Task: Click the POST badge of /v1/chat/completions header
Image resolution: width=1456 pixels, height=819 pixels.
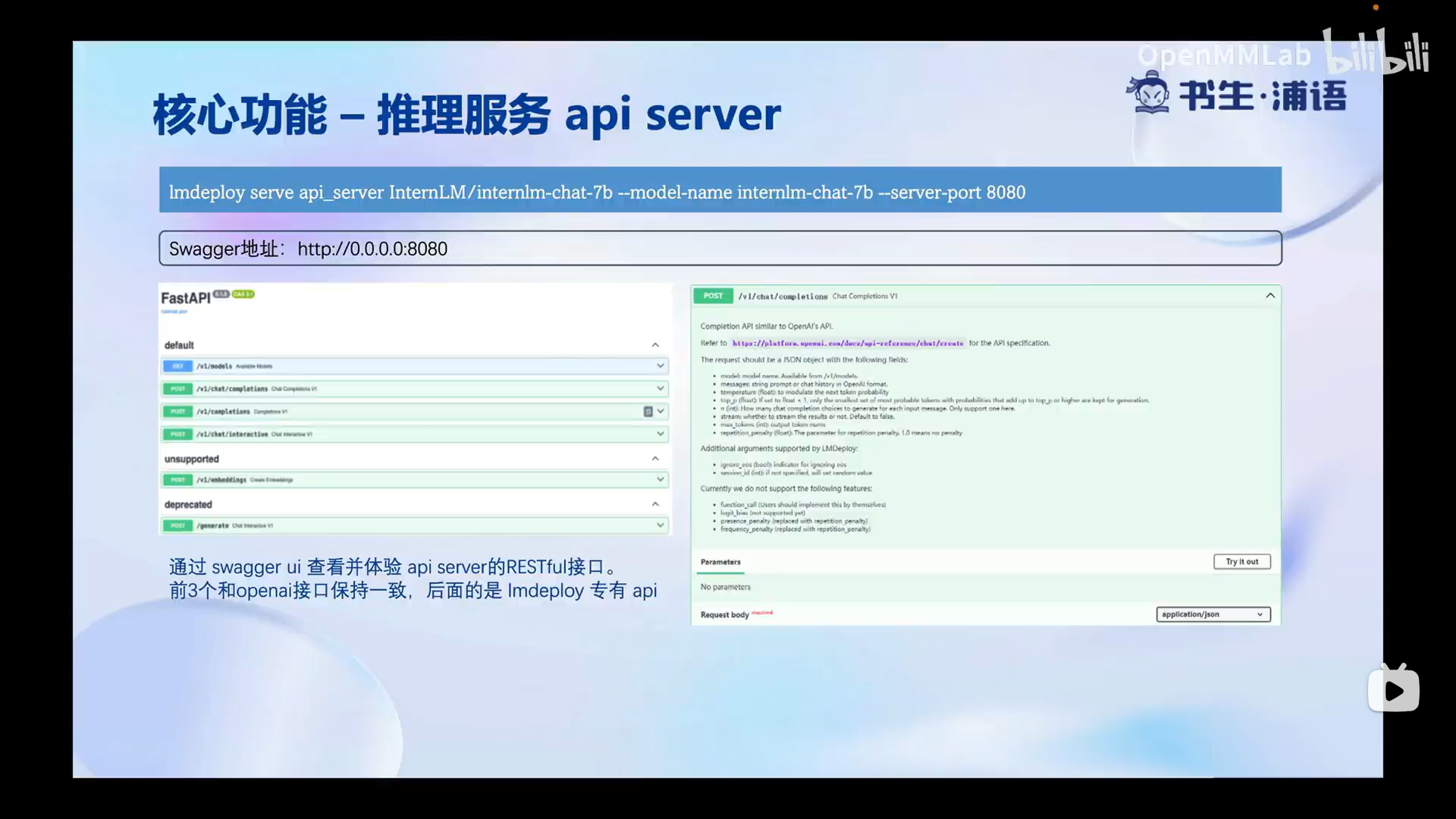Action: tap(713, 296)
